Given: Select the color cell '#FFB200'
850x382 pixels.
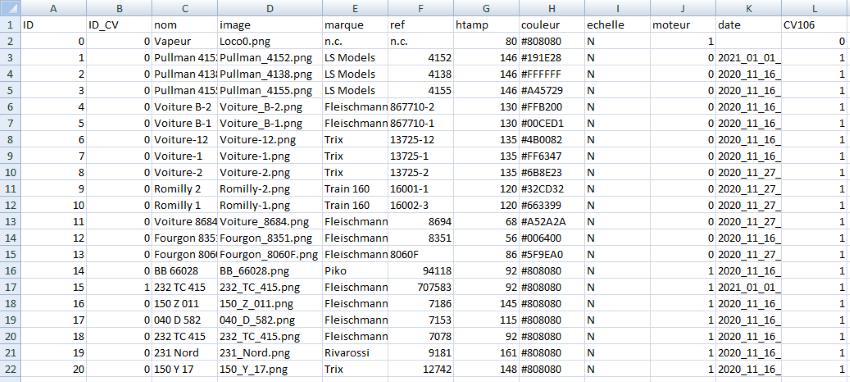Looking at the screenshot, I should 552,107.
